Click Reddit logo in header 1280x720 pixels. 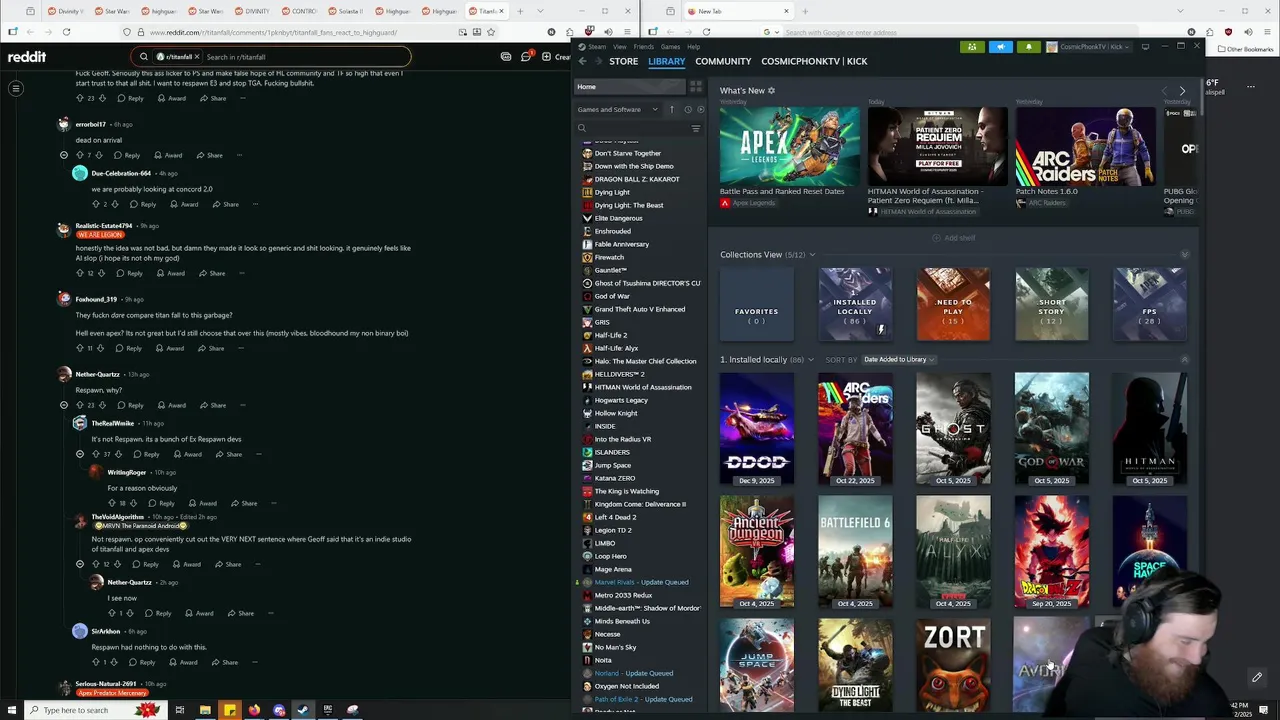[x=27, y=57]
